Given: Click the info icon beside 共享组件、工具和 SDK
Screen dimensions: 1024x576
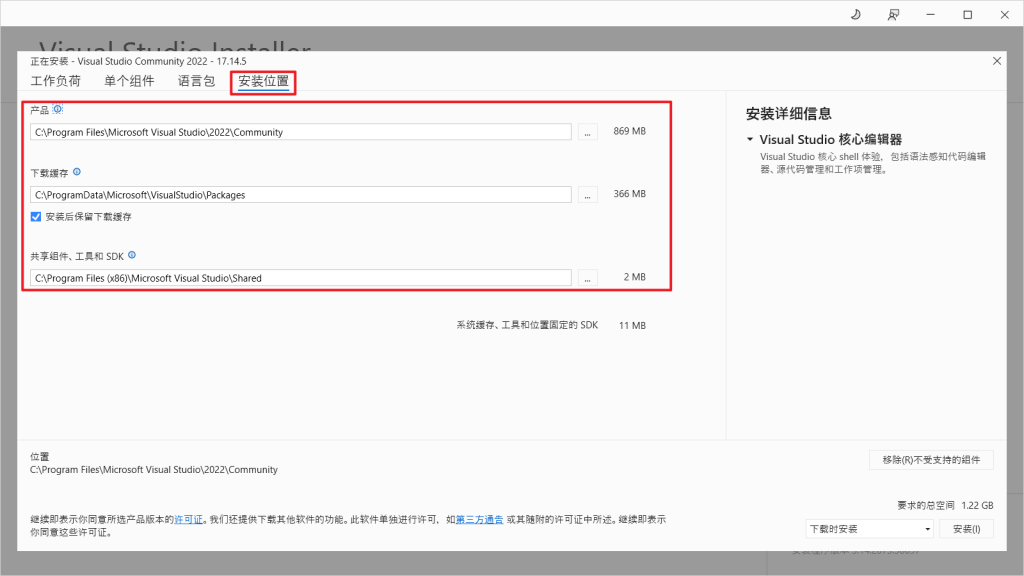Looking at the screenshot, I should pyautogui.click(x=132, y=255).
